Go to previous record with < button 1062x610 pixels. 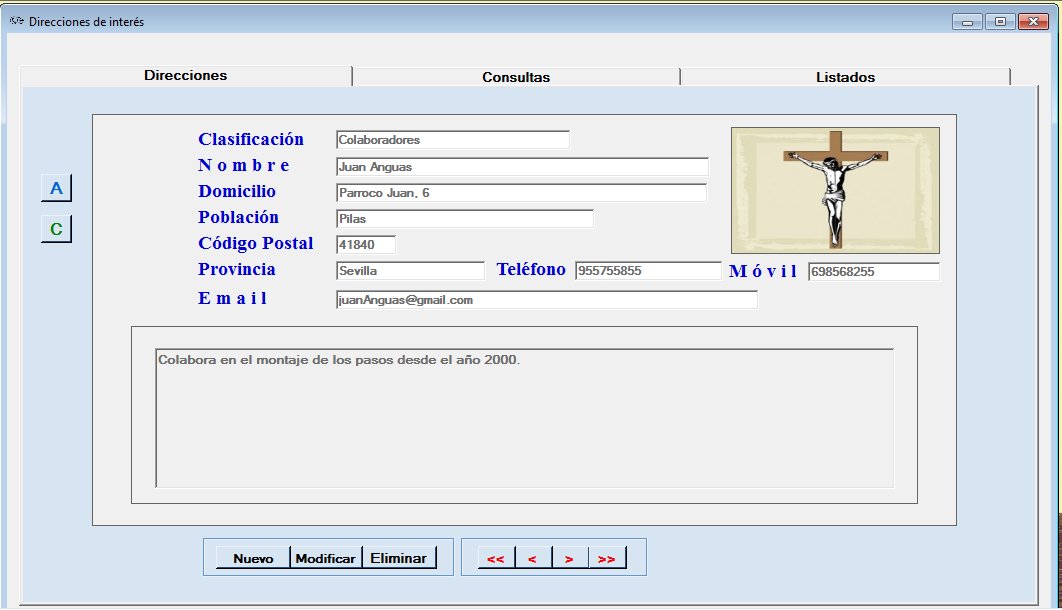[x=532, y=559]
